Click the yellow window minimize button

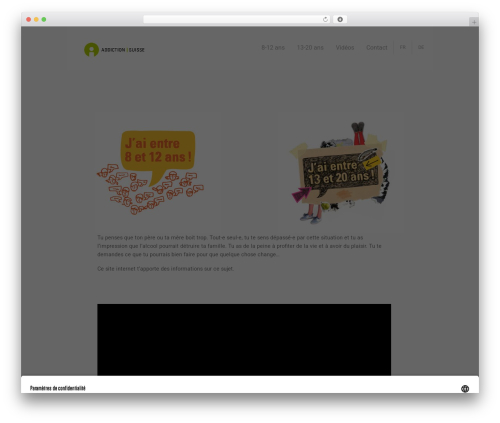[x=36, y=19]
